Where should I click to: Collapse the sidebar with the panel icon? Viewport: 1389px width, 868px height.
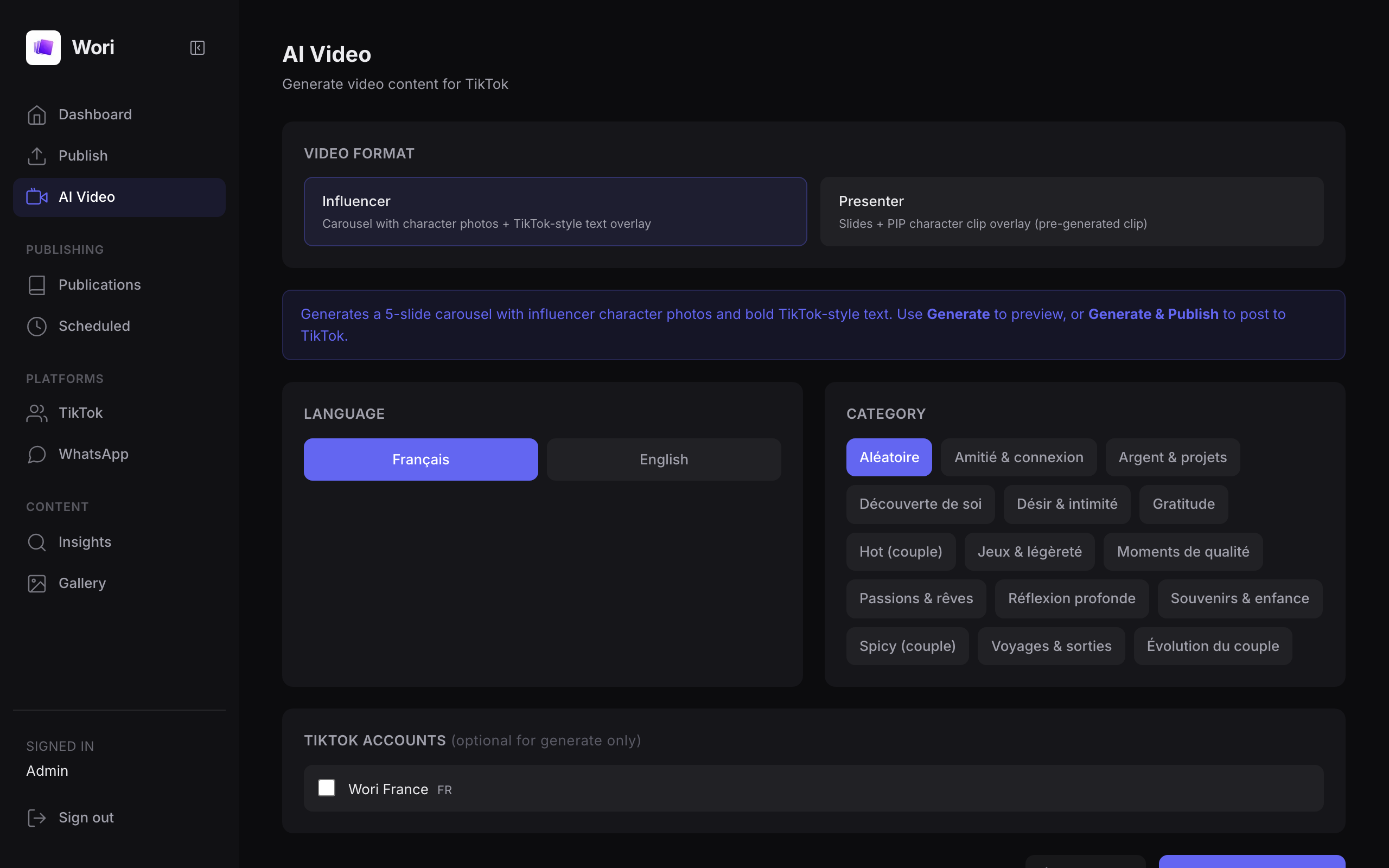point(197,48)
